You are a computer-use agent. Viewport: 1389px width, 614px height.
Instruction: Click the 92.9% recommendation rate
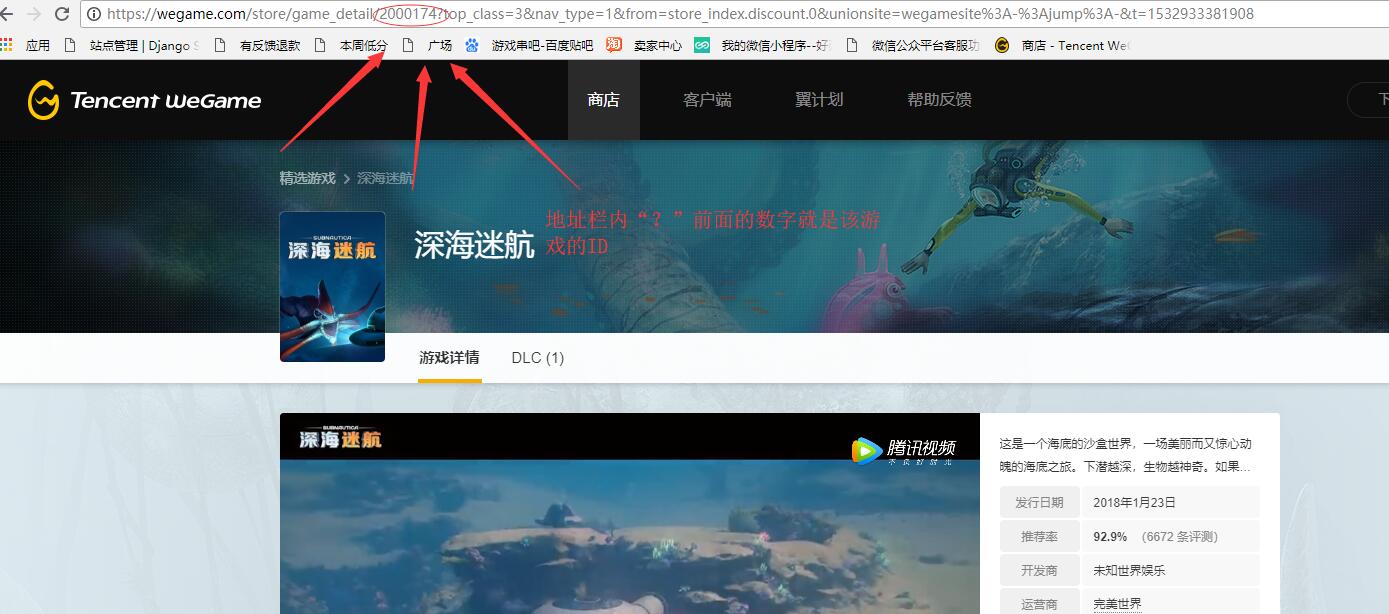[1110, 537]
